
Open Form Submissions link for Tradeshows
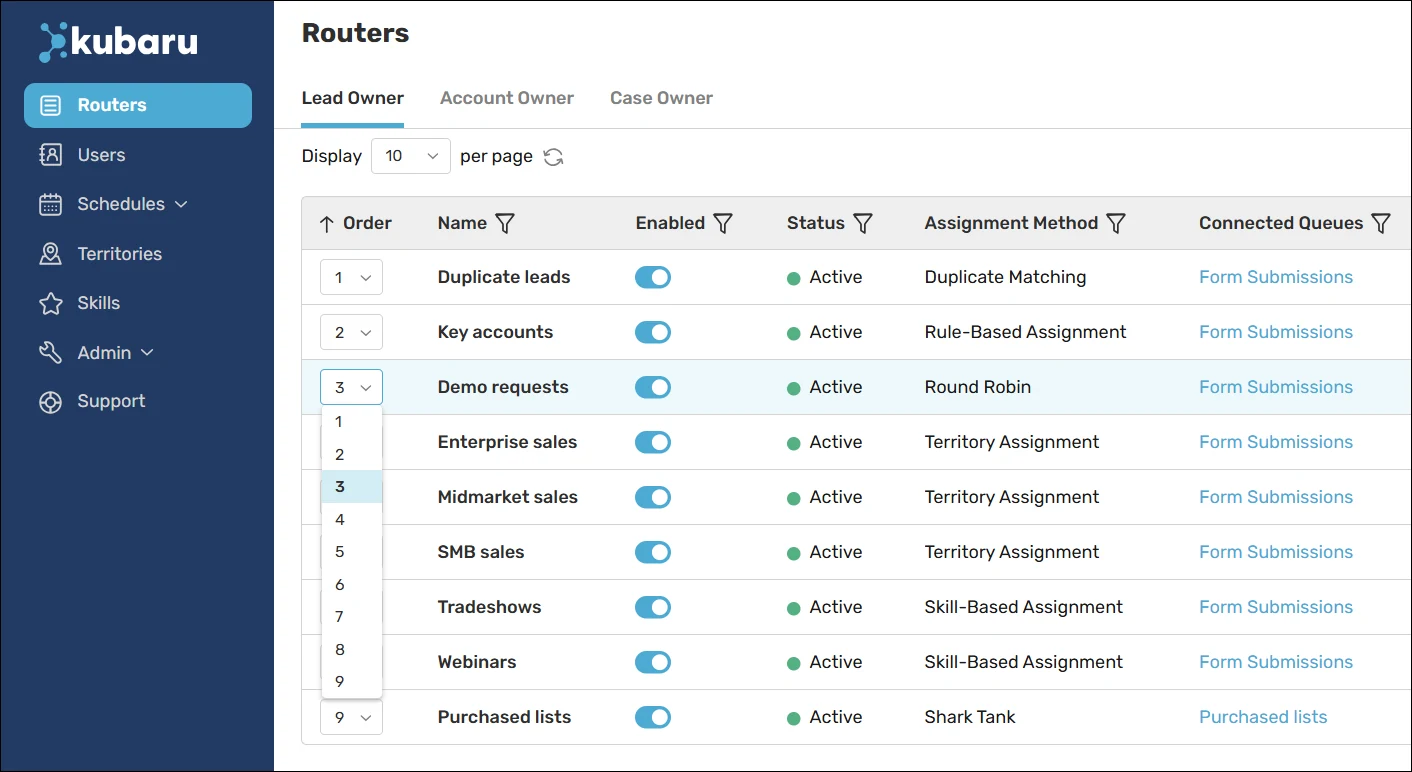[1276, 608]
